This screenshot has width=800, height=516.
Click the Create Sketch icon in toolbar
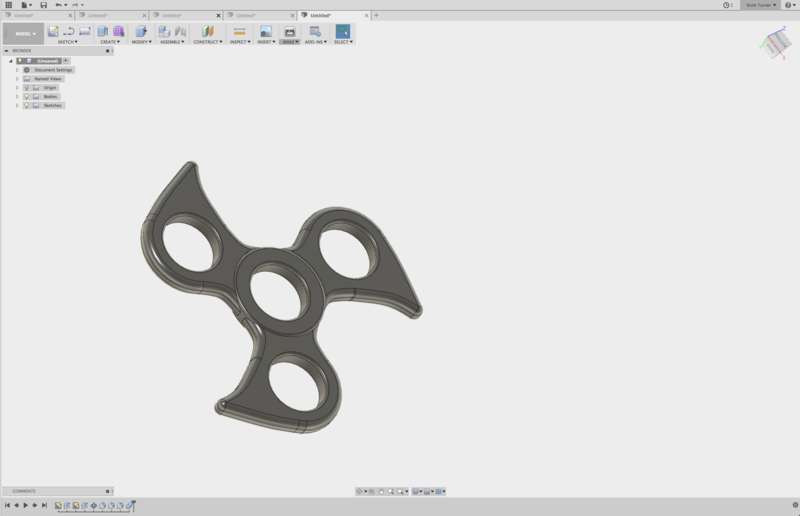(53, 32)
